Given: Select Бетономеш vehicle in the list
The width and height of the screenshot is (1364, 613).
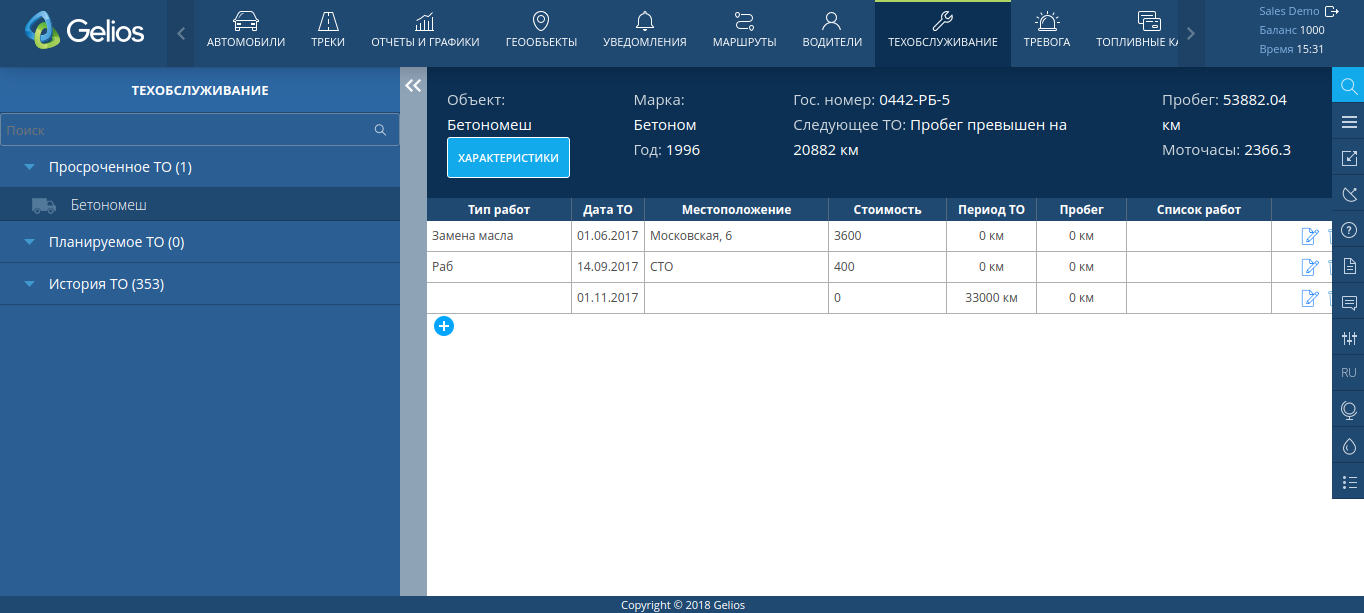Looking at the screenshot, I should (108, 205).
